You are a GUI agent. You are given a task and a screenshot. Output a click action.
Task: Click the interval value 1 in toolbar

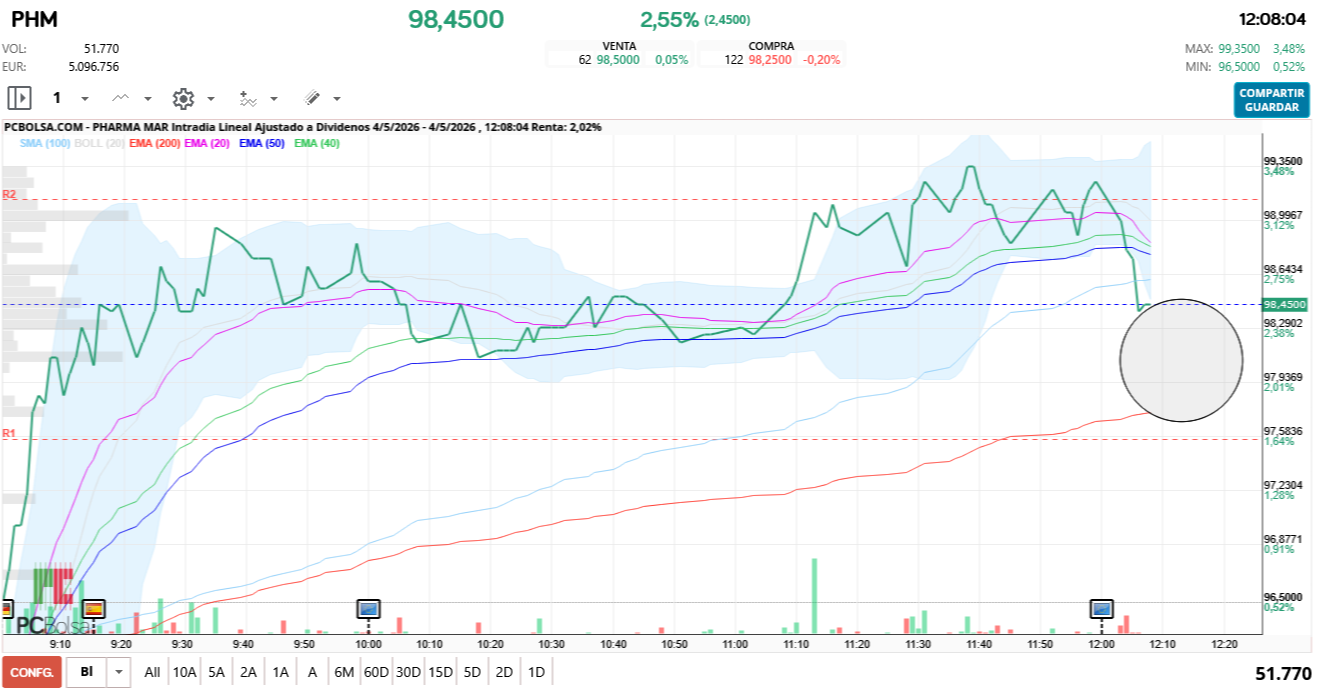coord(57,98)
